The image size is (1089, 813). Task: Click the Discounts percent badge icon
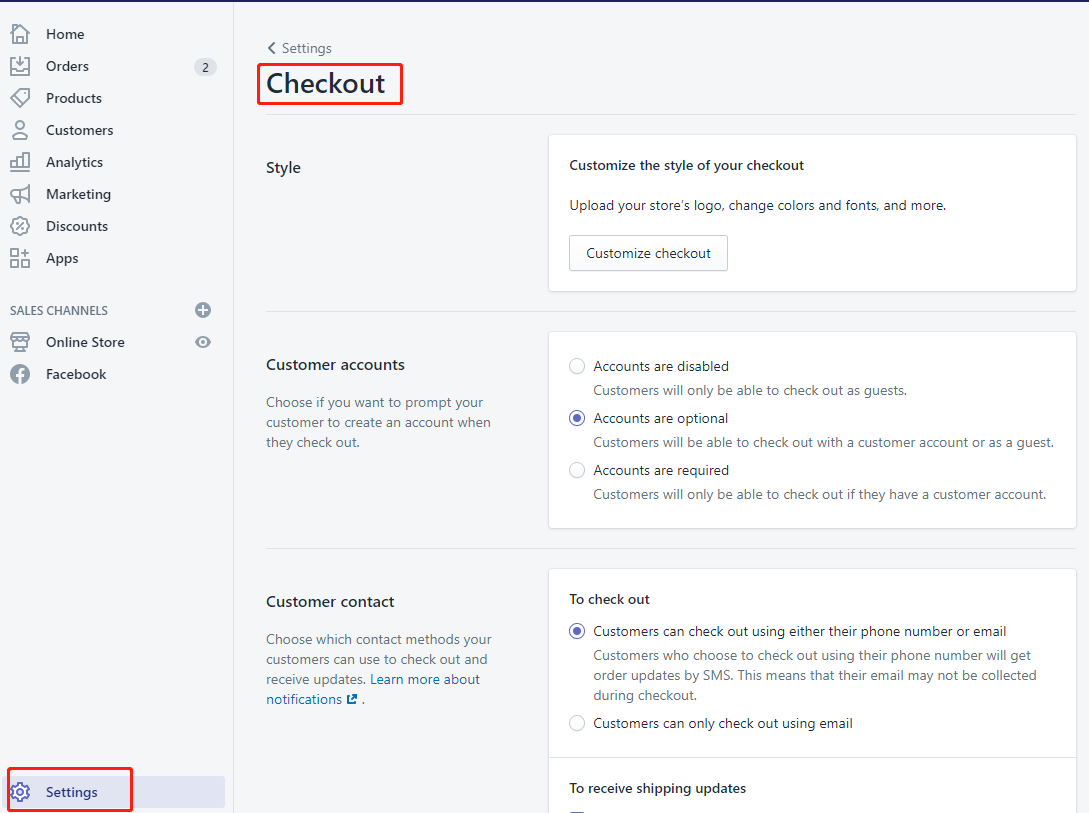click(20, 226)
